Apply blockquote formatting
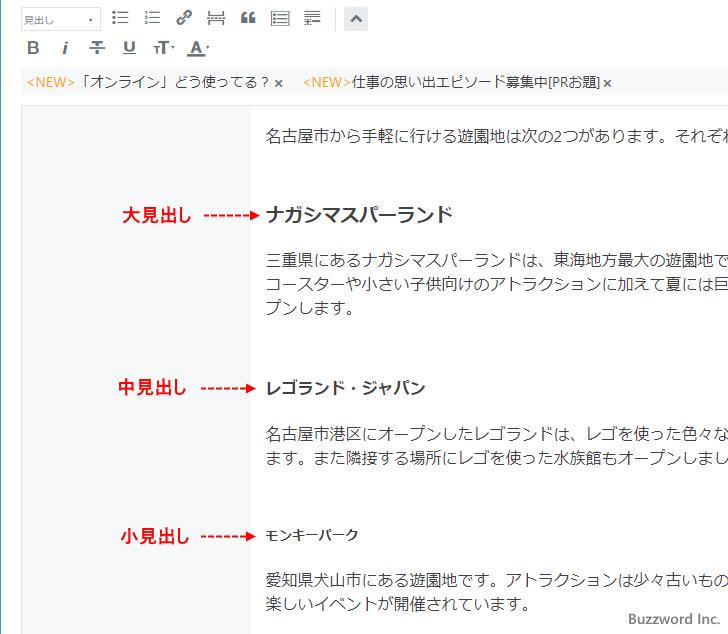Screen dimensions: 728x634 click(248, 19)
